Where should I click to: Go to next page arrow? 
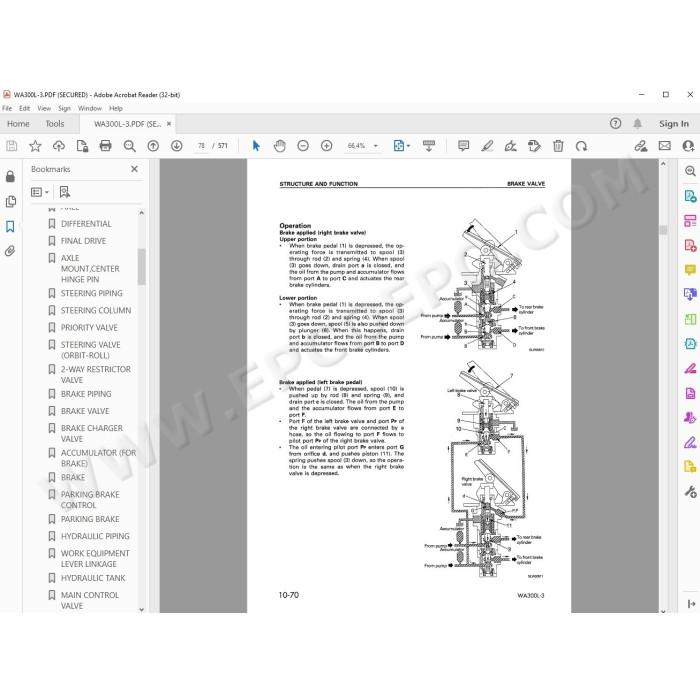click(177, 146)
